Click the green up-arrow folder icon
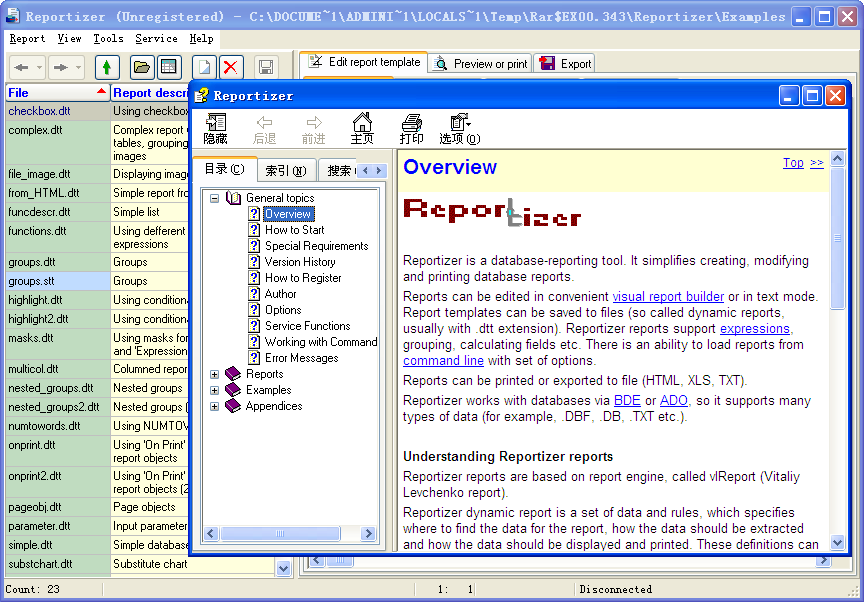 pyautogui.click(x=107, y=67)
